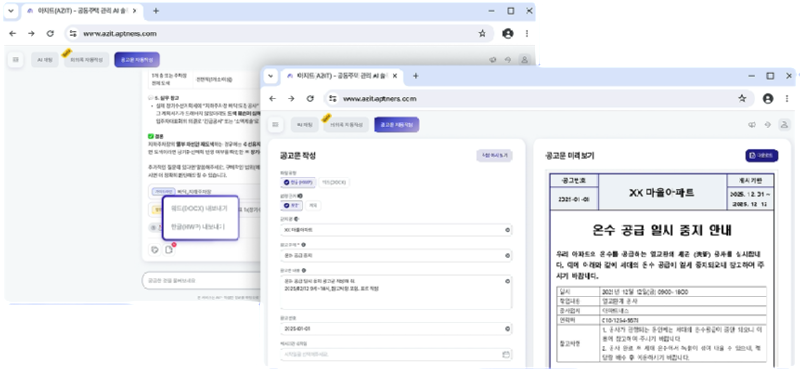Click document export icon with red badge
Image resolution: width=800 pixels, height=369 pixels.
pos(169,250)
